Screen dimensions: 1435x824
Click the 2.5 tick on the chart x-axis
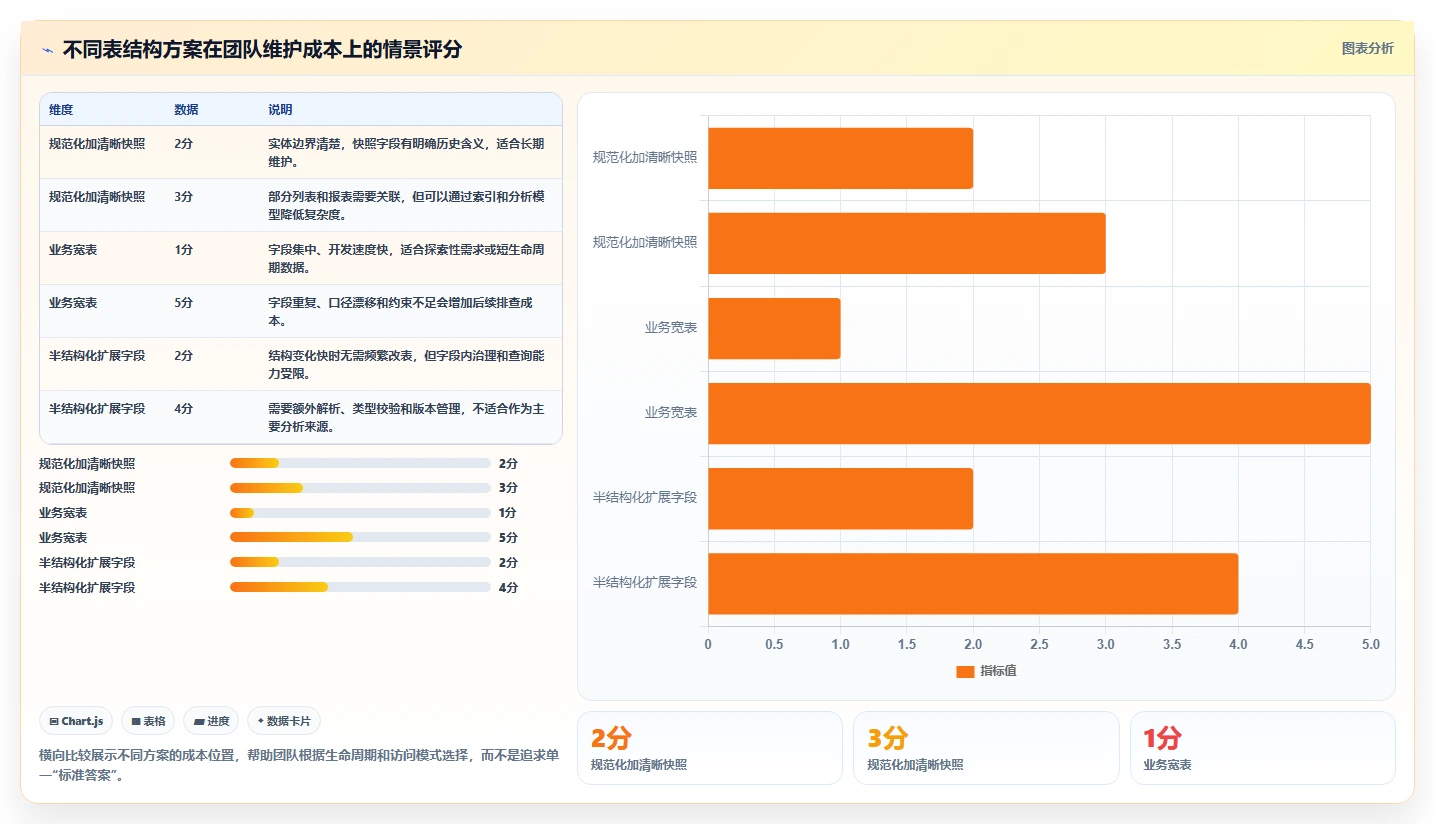[1039, 645]
